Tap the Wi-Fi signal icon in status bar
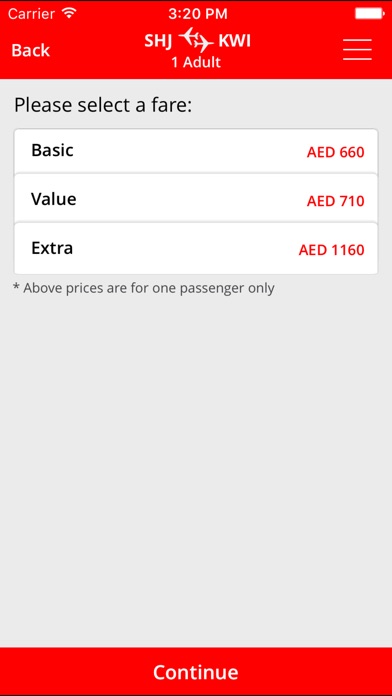 click(69, 13)
